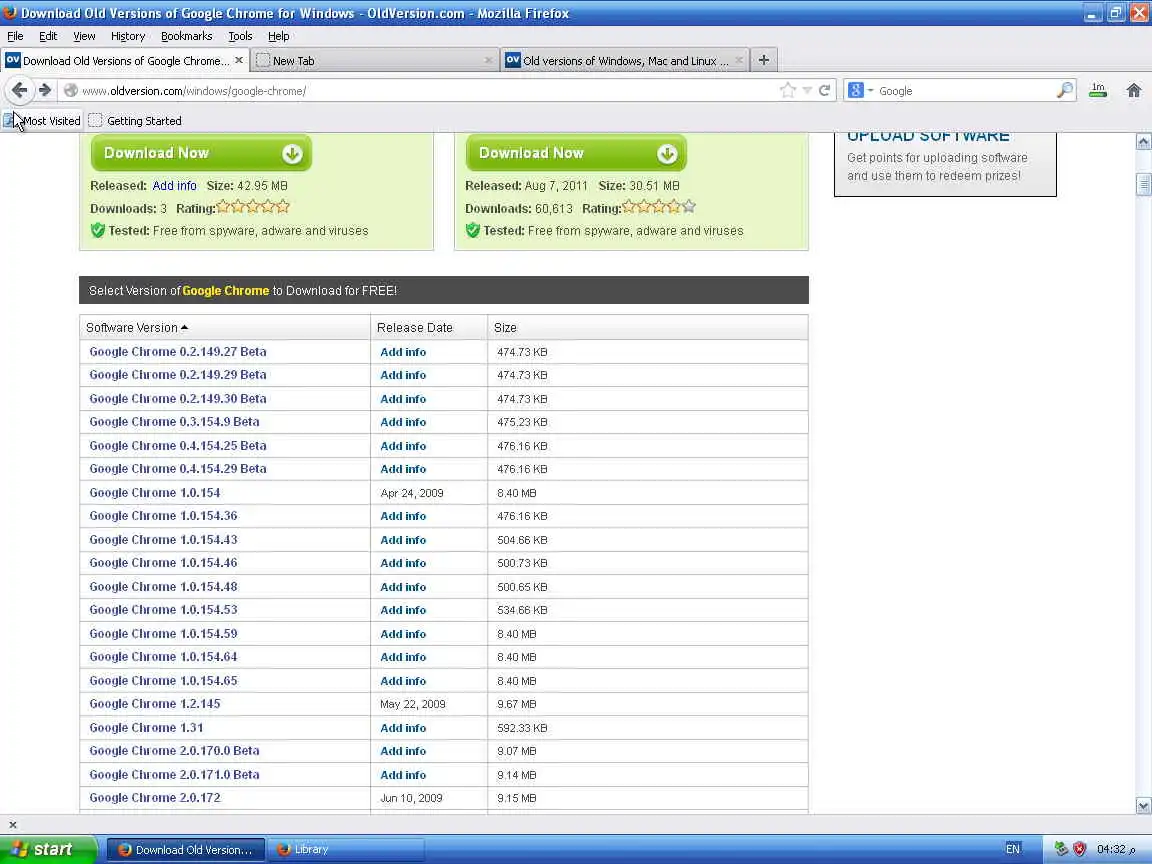Image resolution: width=1152 pixels, height=864 pixels.
Task: Click the Jun 10, 2009 release date
Action: point(411,798)
